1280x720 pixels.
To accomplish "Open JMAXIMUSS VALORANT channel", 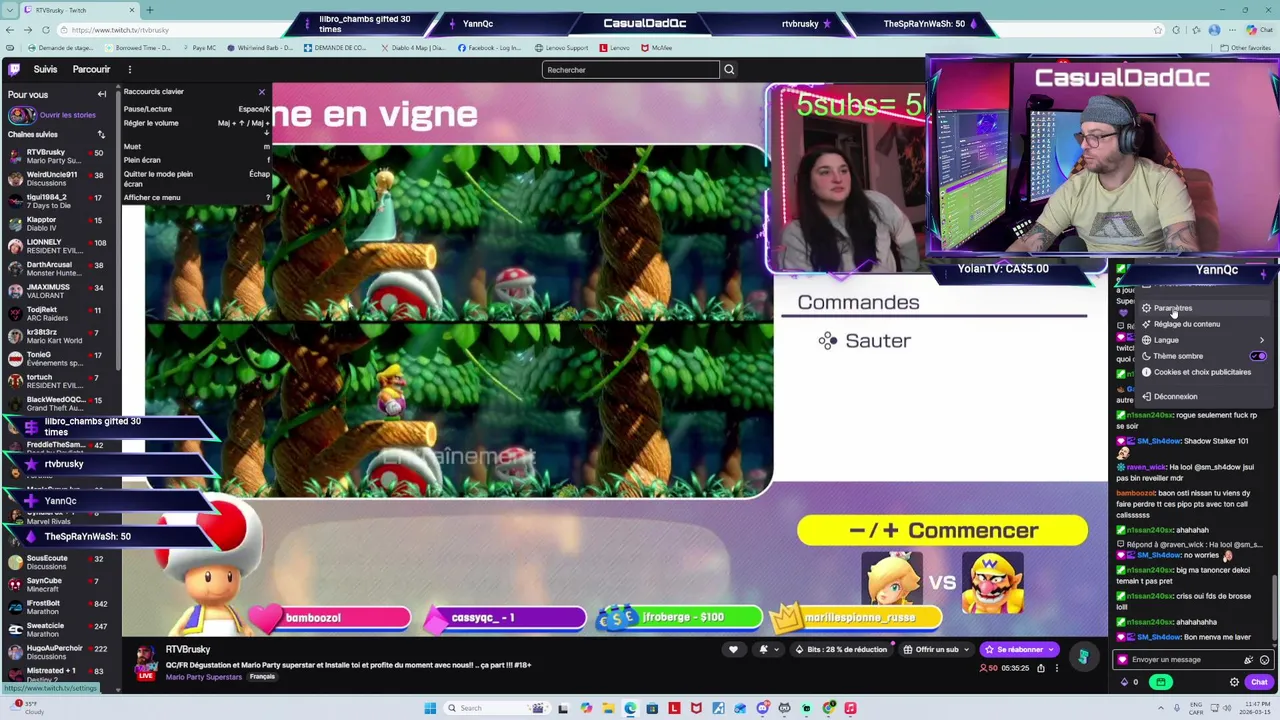I will [x=58, y=291].
